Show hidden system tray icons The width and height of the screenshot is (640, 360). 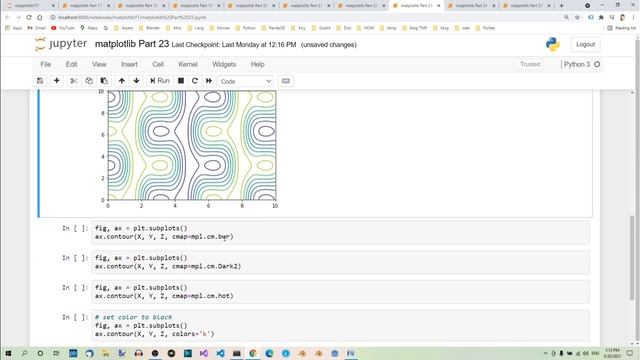pyautogui.click(x=545, y=353)
